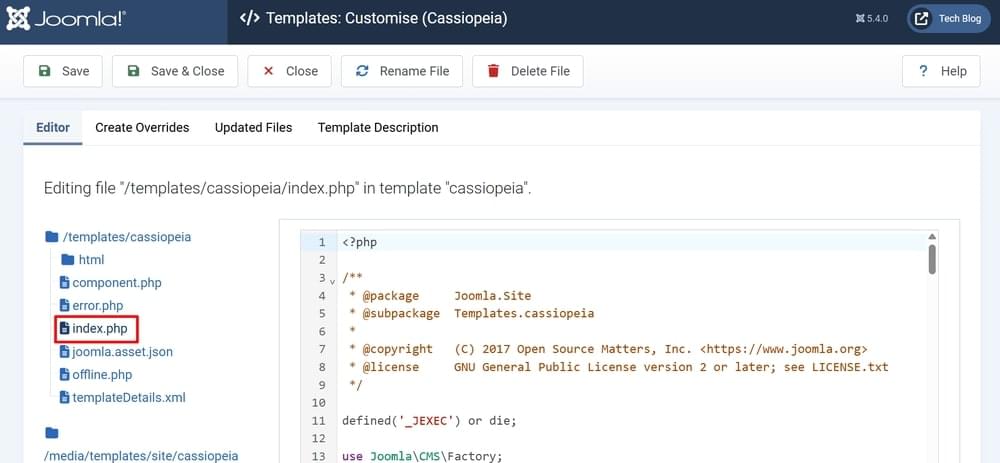Click the red X icon on Close
The width and height of the screenshot is (1000, 463).
tap(268, 71)
